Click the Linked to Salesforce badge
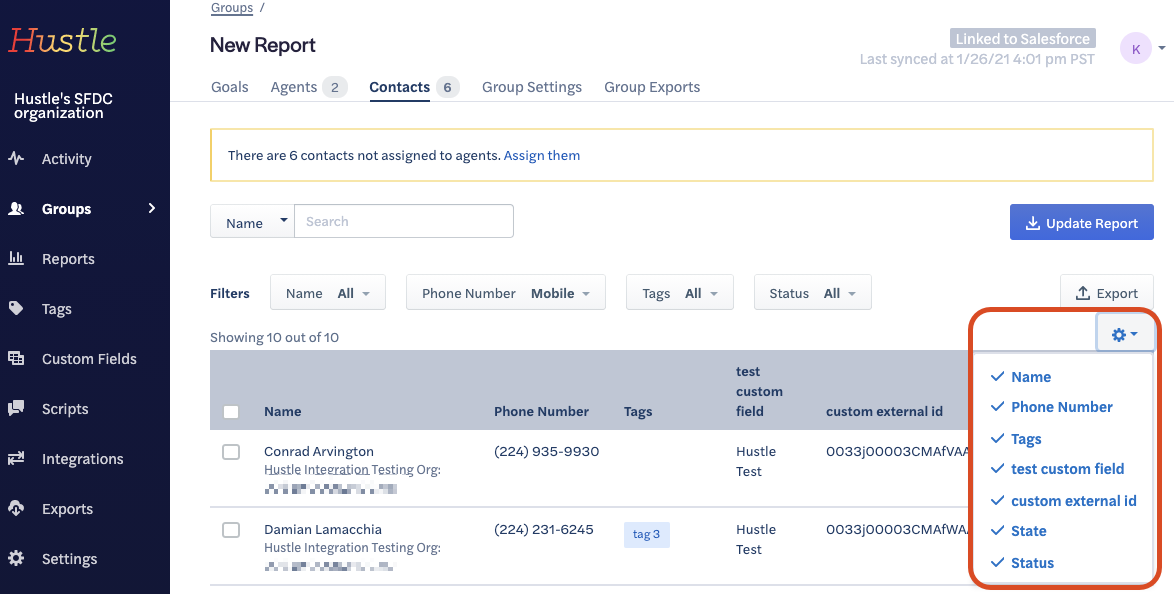The image size is (1174, 594). (1023, 39)
